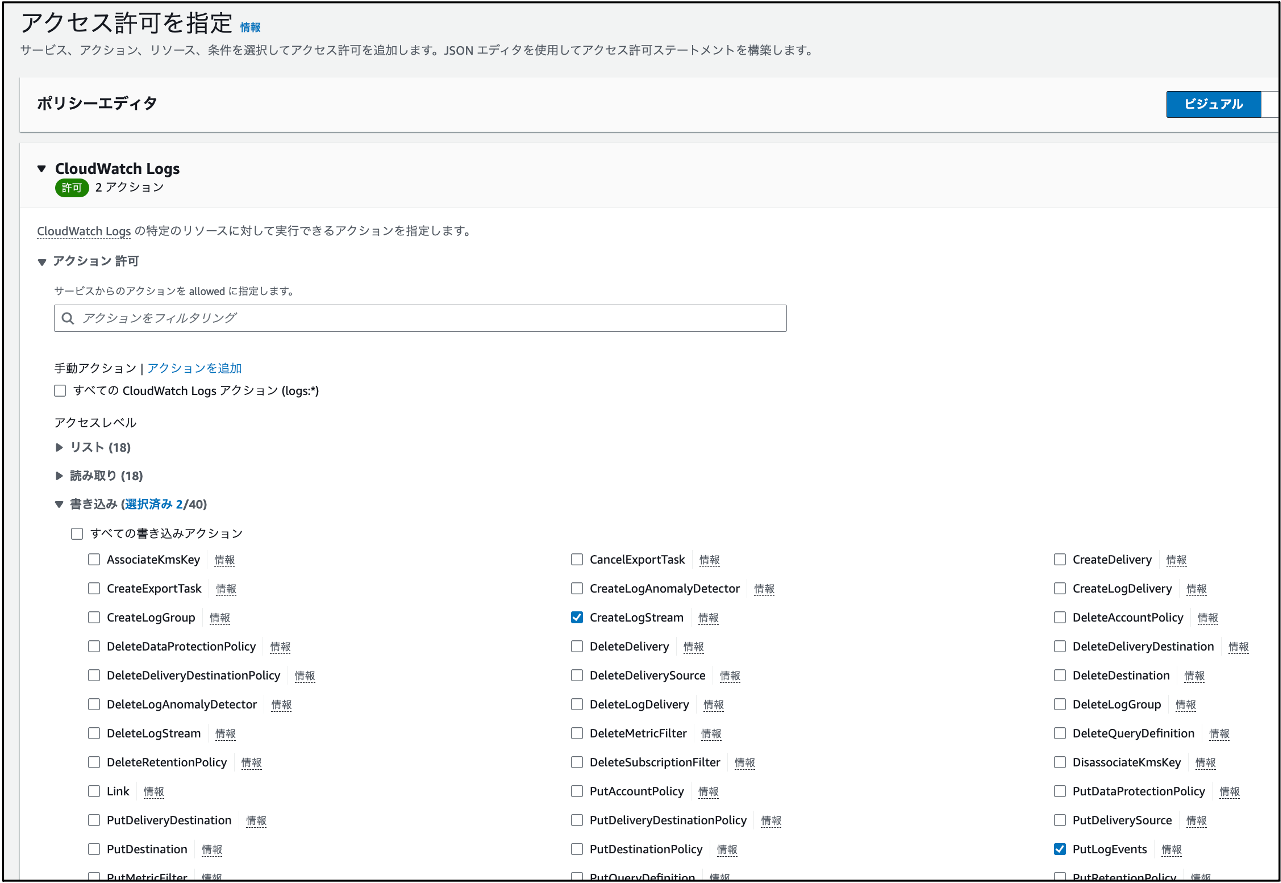Screen dimensions: 1281x883
Task: Click the CloudWatch Logs hyperlink
Action: 83,231
